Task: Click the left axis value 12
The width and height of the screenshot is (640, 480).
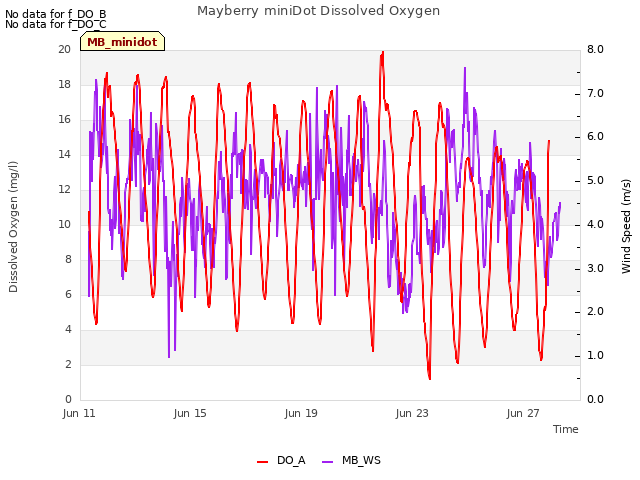Action: click(x=64, y=189)
